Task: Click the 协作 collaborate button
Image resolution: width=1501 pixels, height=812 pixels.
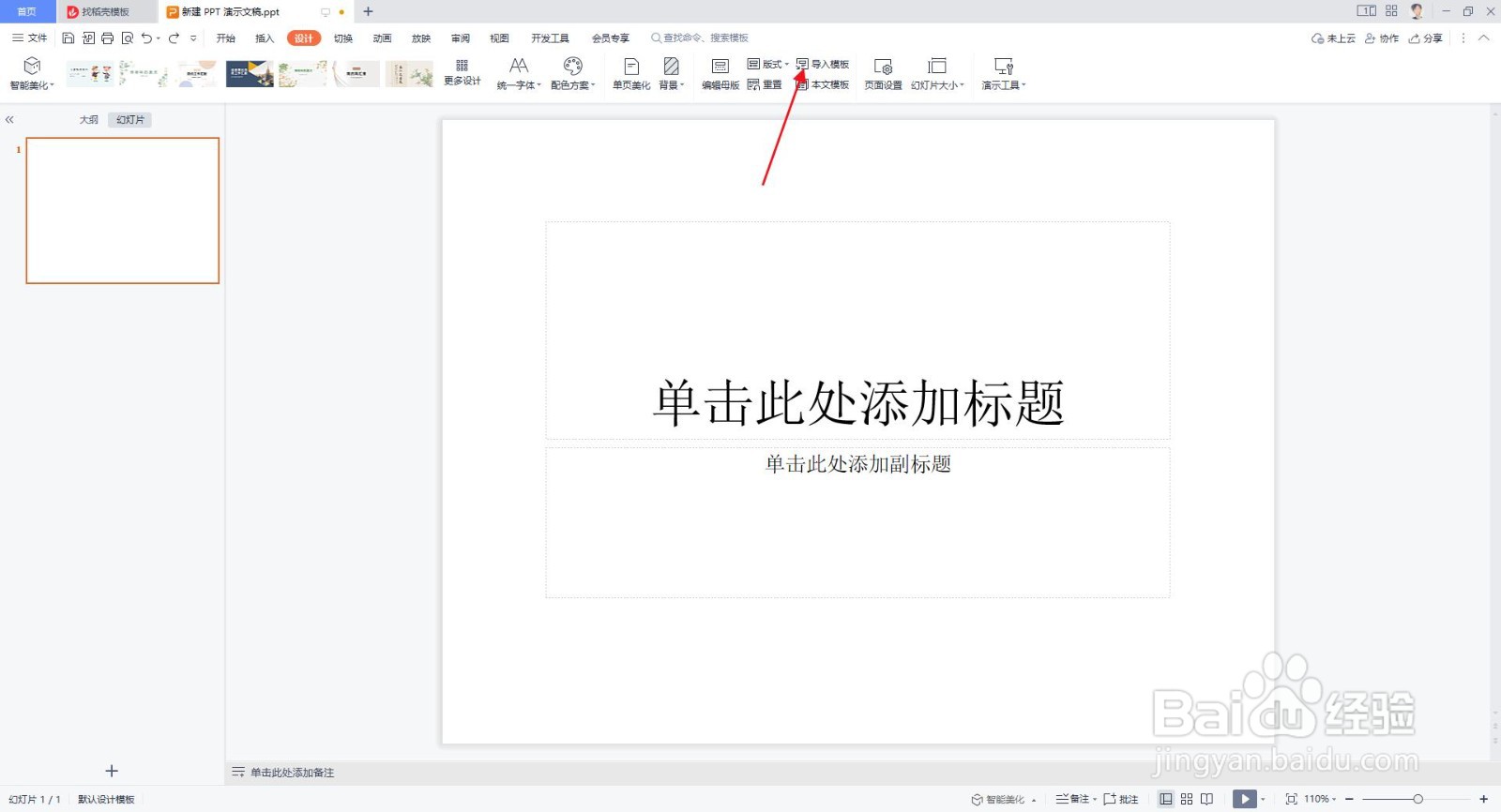Action: pyautogui.click(x=1382, y=38)
